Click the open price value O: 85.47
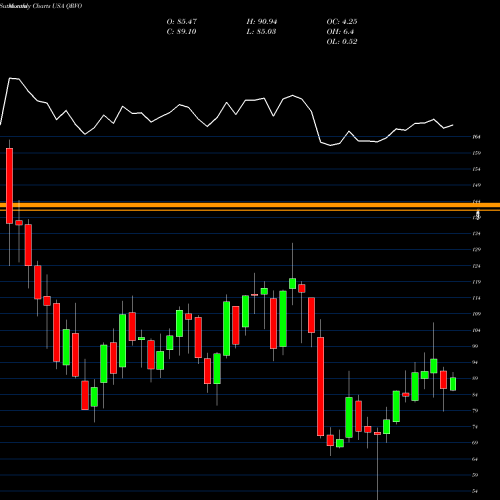Screen dimensions: 500x500 pos(182,22)
